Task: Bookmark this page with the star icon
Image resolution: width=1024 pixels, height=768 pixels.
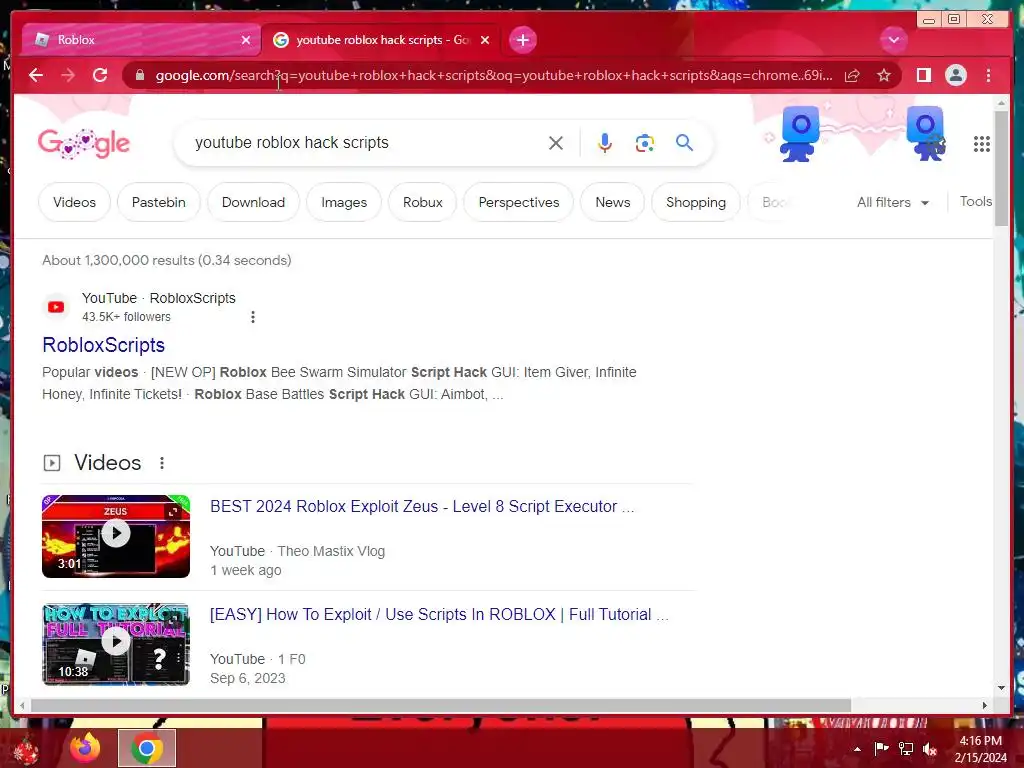Action: pos(884,75)
